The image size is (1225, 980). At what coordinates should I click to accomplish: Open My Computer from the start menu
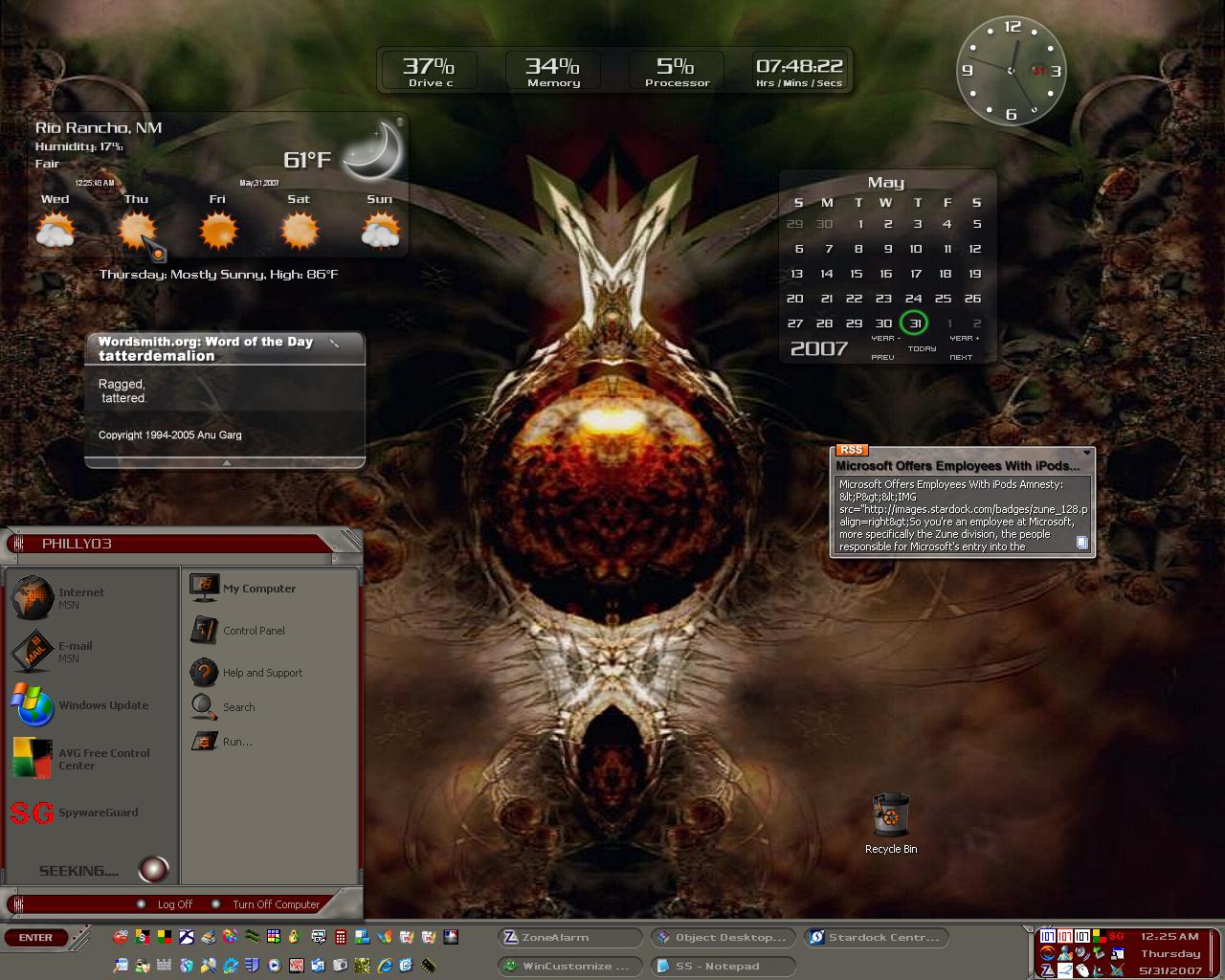pyautogui.click(x=243, y=588)
